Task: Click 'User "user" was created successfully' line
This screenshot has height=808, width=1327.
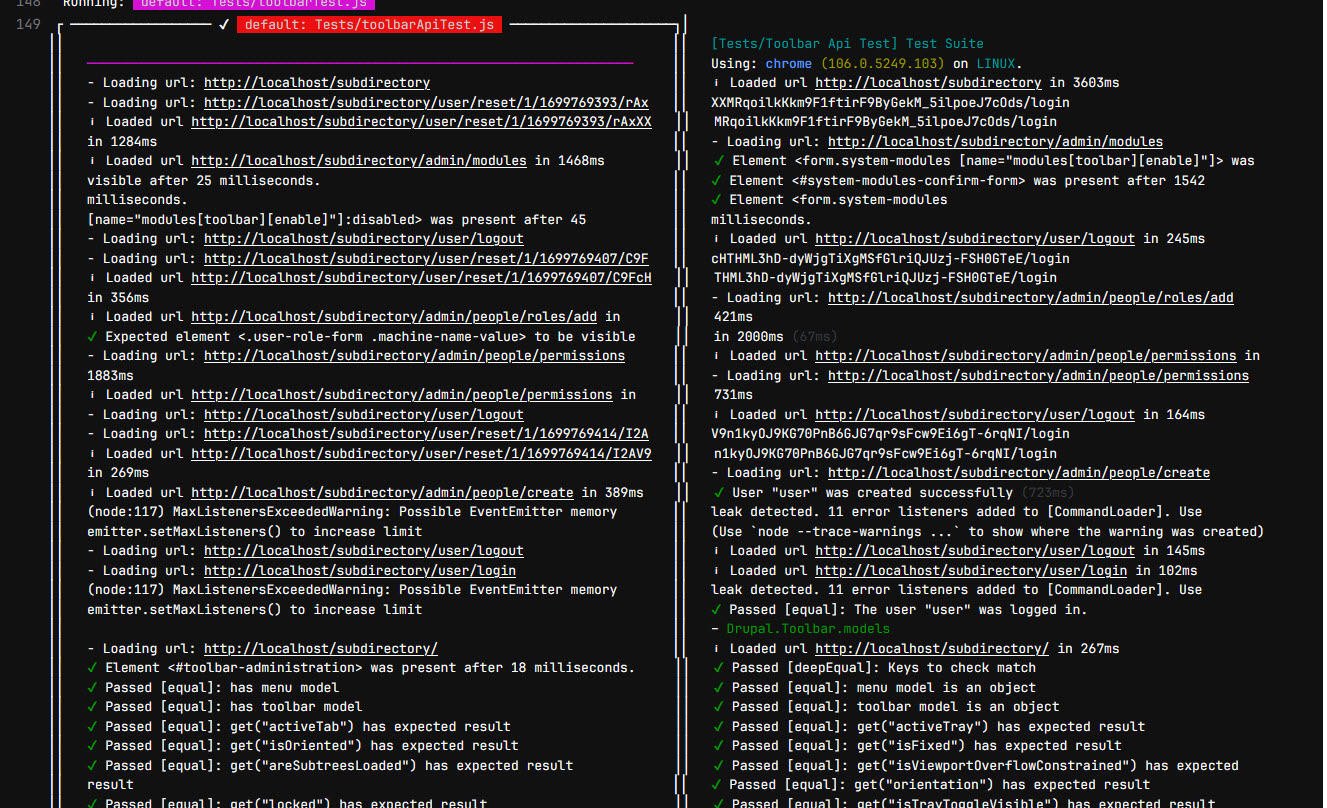Action: click(893, 493)
